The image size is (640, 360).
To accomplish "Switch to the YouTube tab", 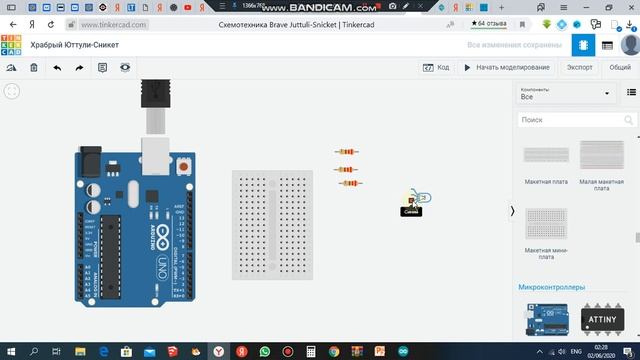I will click(188, 7).
